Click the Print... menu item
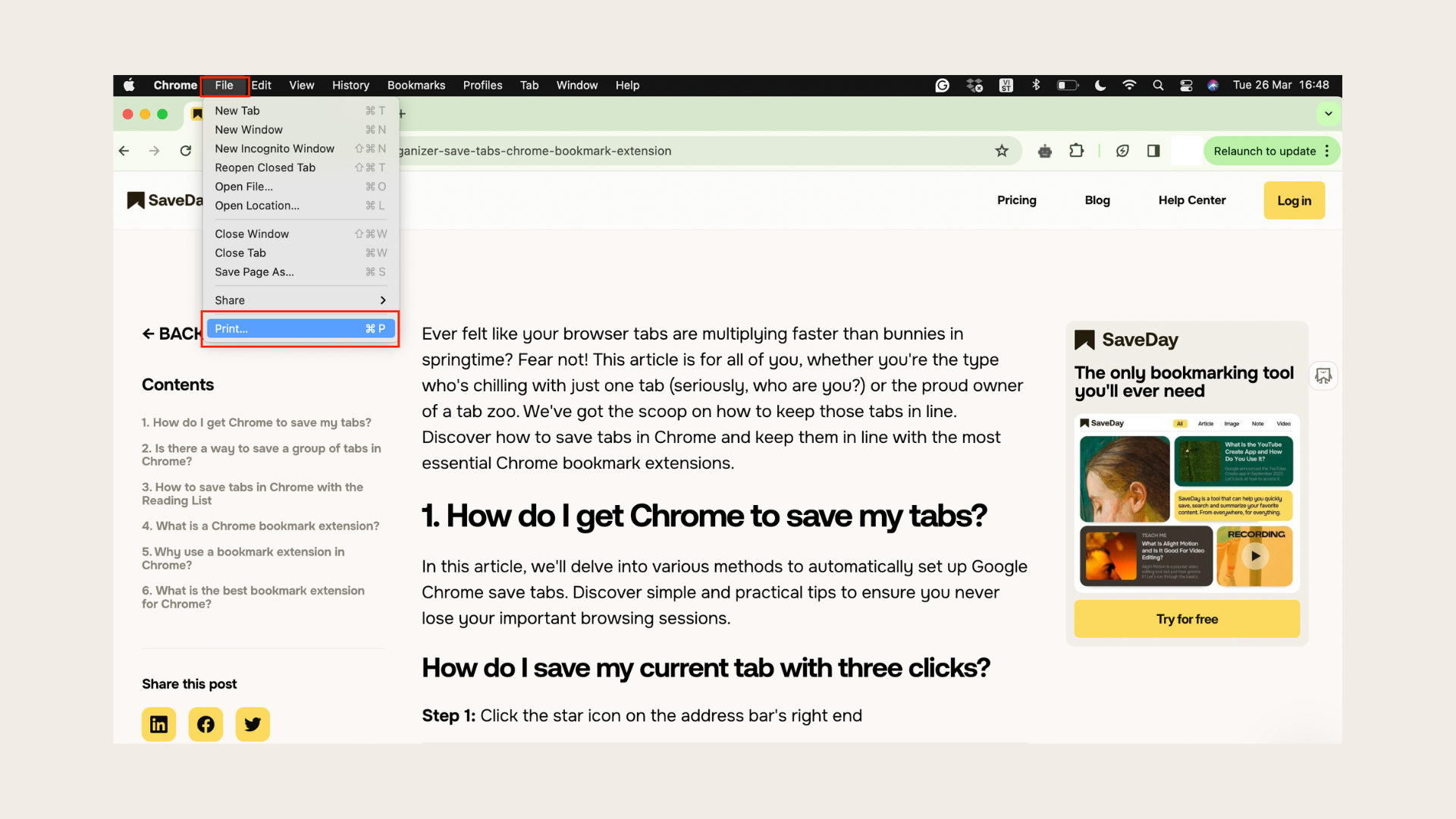This screenshot has height=819, width=1456. click(299, 329)
